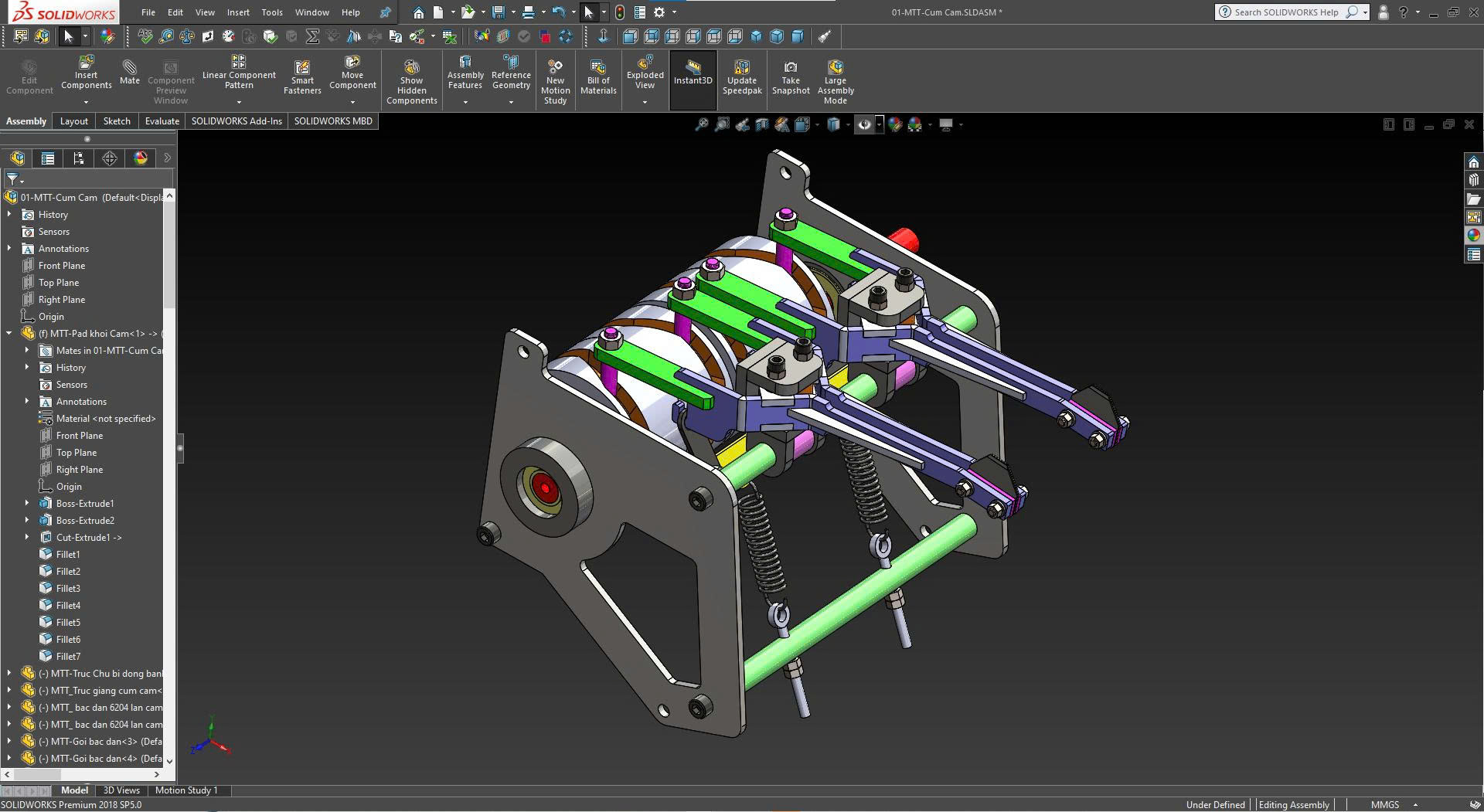Click the Home icon in top bar
Viewport: 1484px width, 812px height.
[x=418, y=12]
